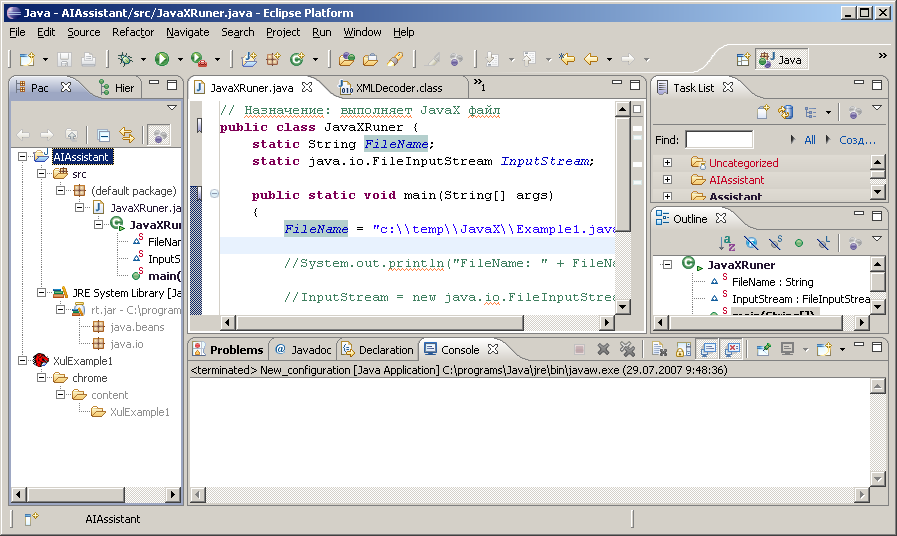Click the New Java Class icon
The image size is (897, 536).
tap(297, 59)
